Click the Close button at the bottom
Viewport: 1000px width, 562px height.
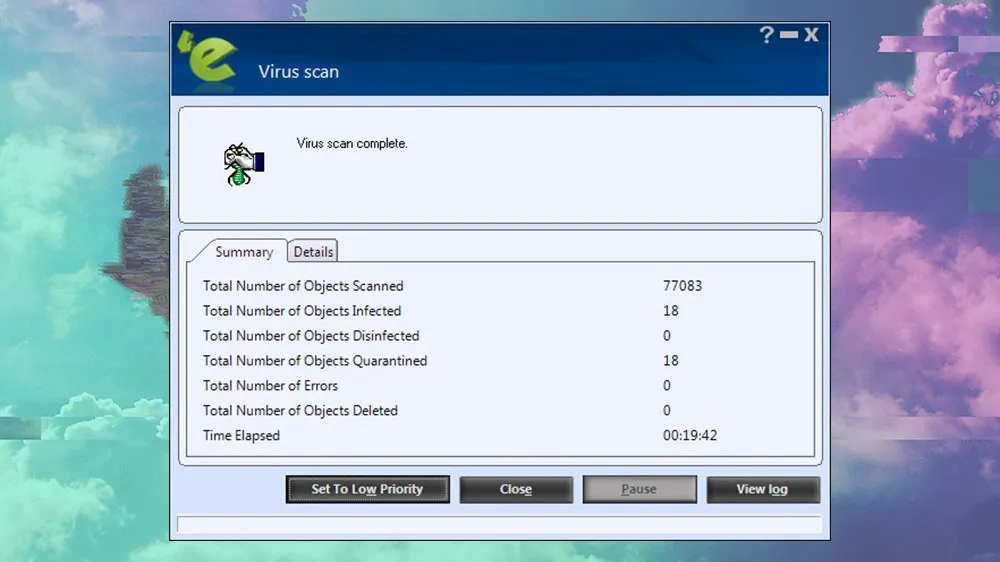(x=516, y=489)
